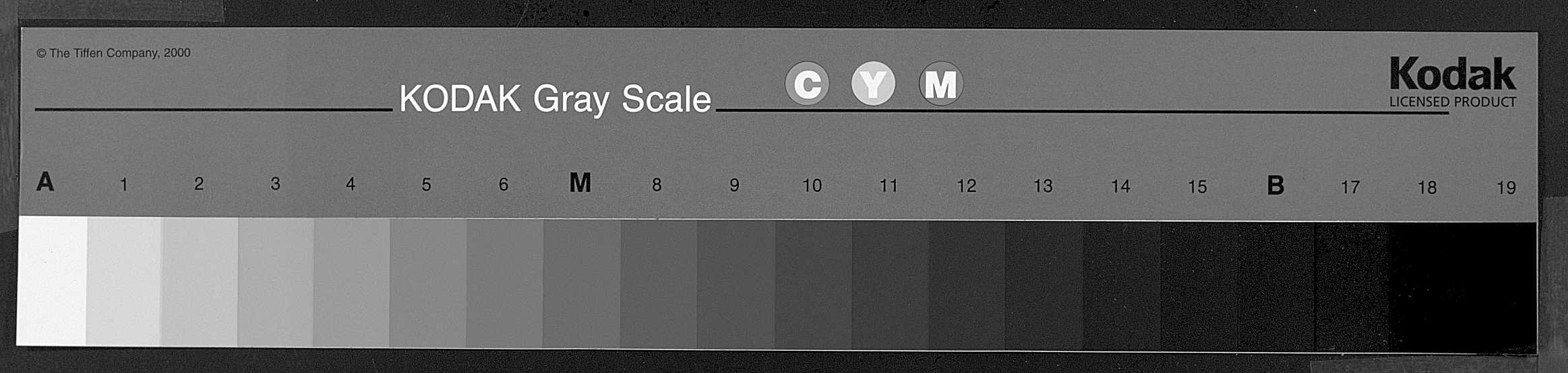Click the circled C patch
The image size is (1568, 373).
[x=807, y=83]
